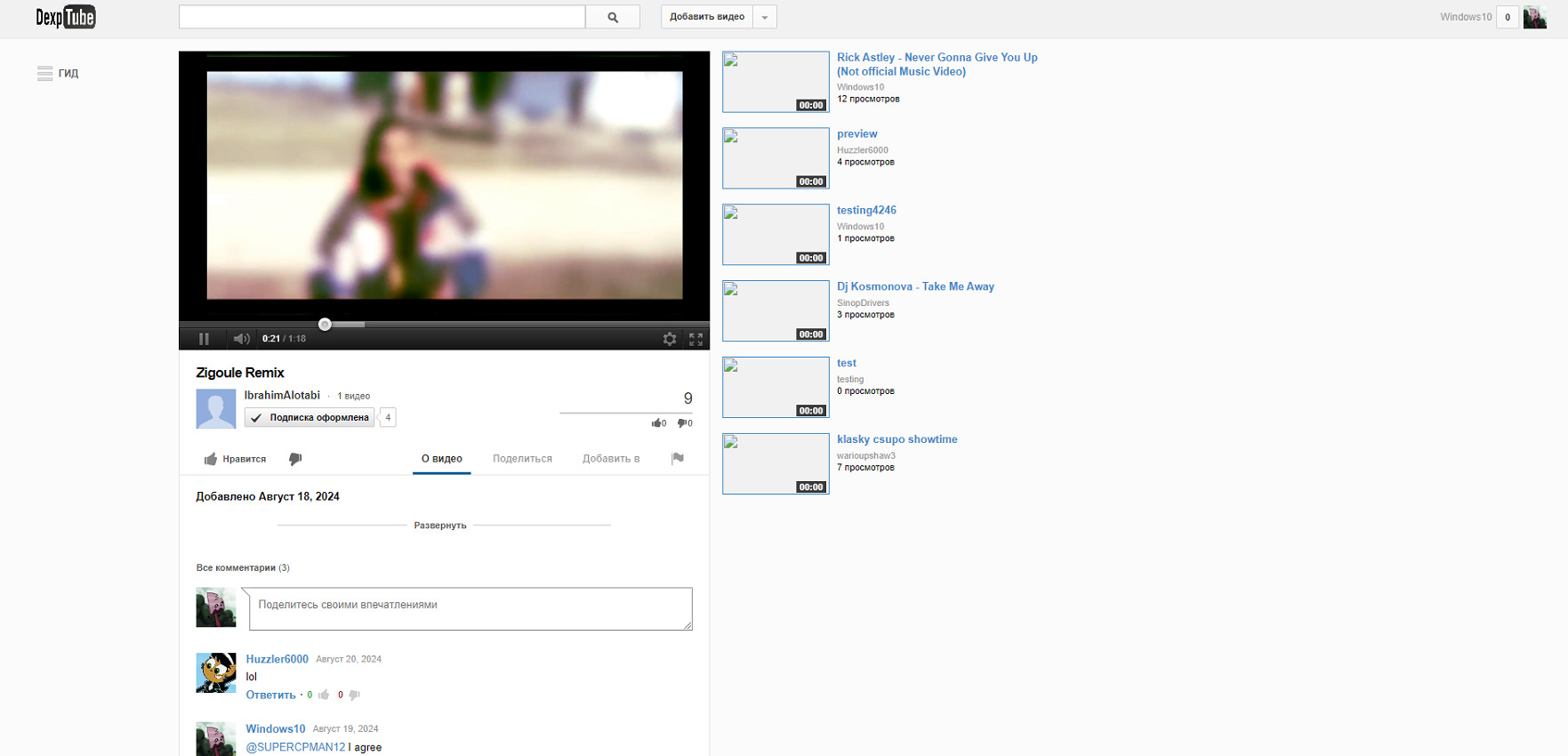This screenshot has width=1568, height=756.
Task: Pause the video playback
Action: (x=204, y=339)
